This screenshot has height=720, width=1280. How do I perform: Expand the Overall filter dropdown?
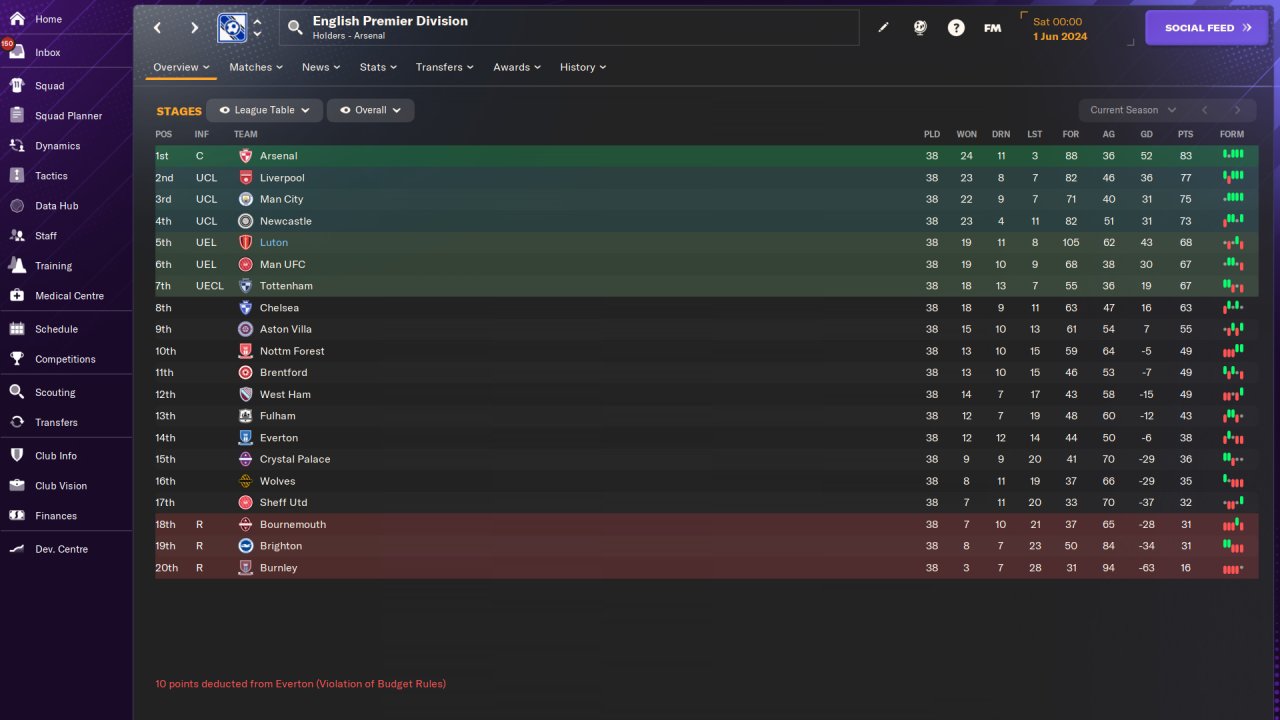370,110
